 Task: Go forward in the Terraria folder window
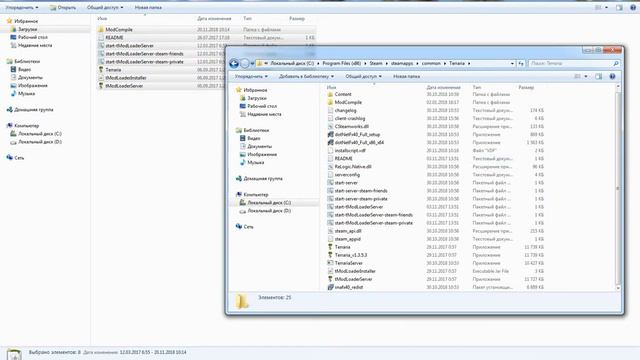point(244,63)
